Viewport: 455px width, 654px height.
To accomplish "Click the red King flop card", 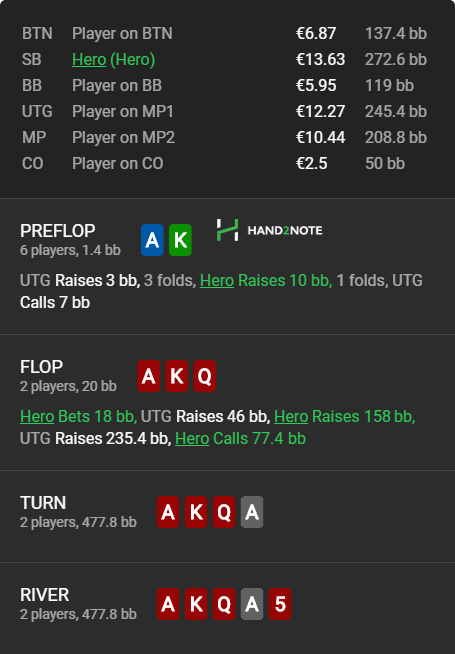I will (176, 376).
